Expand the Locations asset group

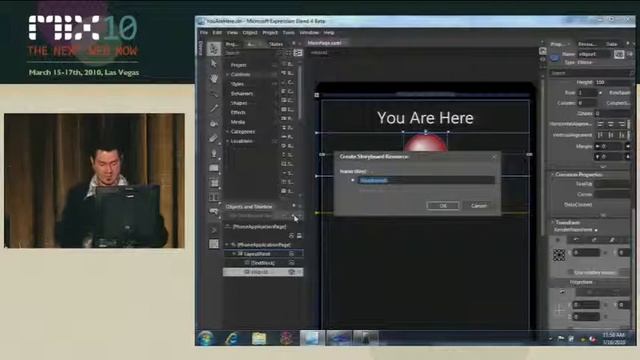[x=227, y=141]
